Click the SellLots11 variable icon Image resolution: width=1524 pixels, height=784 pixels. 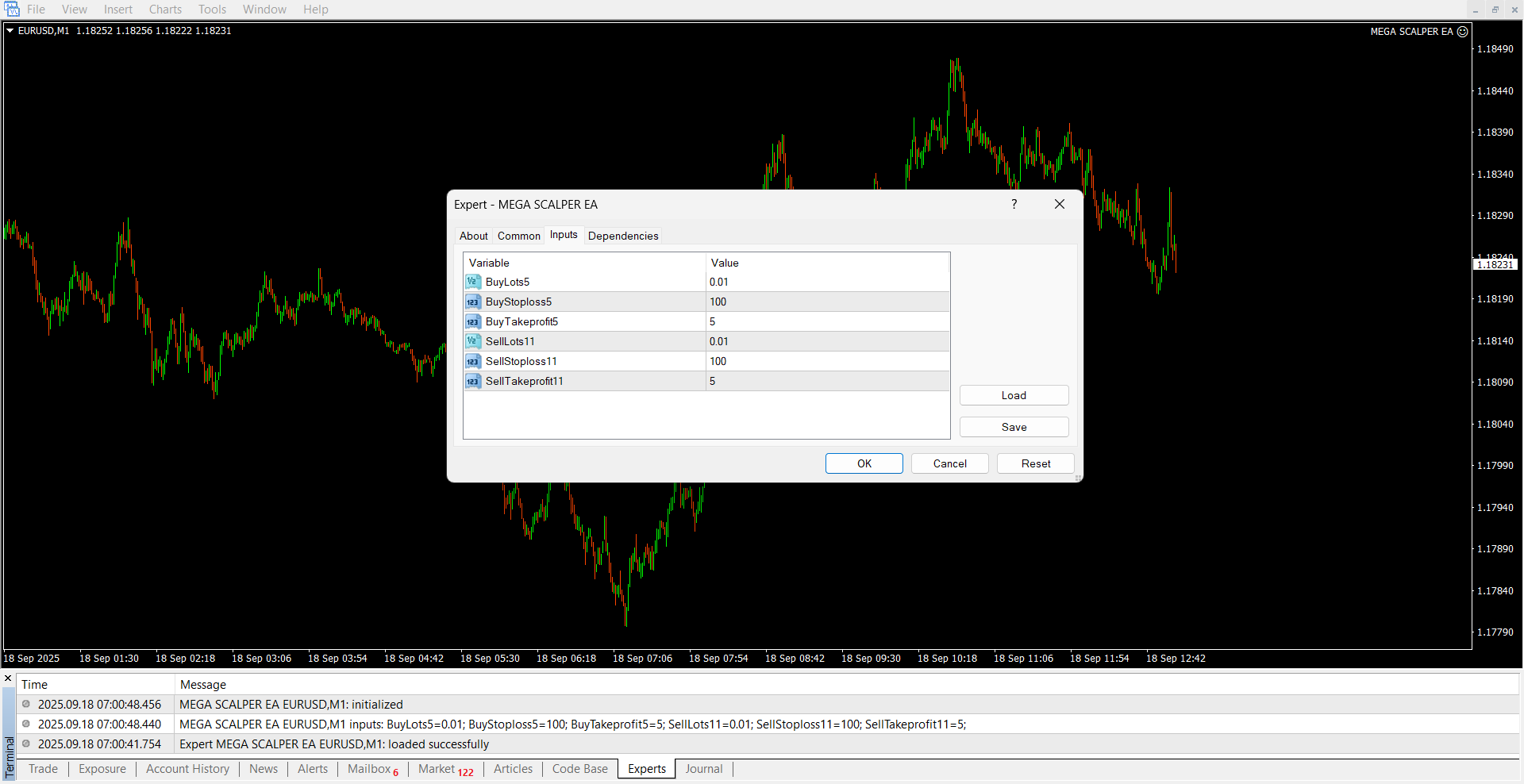pyautogui.click(x=472, y=341)
